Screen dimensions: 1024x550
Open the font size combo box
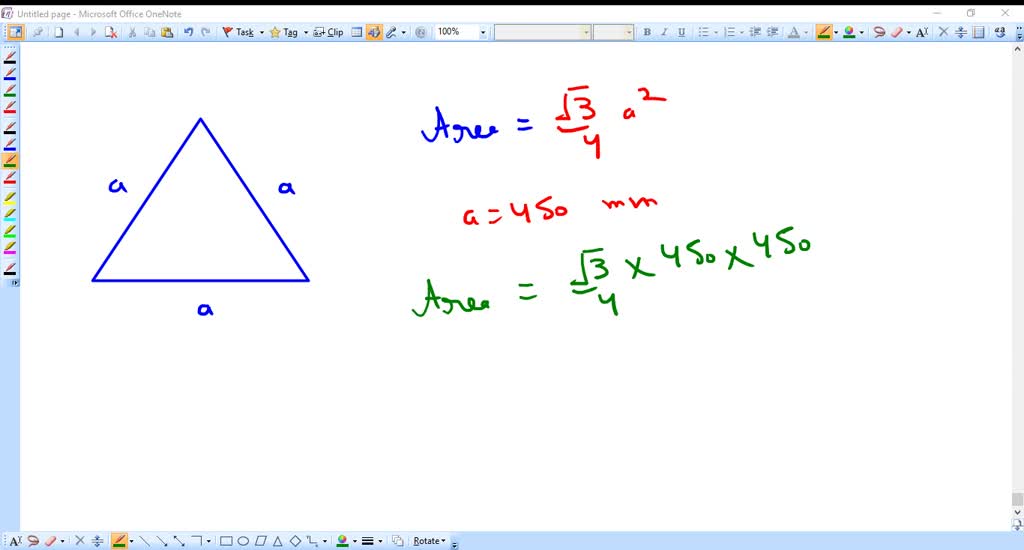613,32
